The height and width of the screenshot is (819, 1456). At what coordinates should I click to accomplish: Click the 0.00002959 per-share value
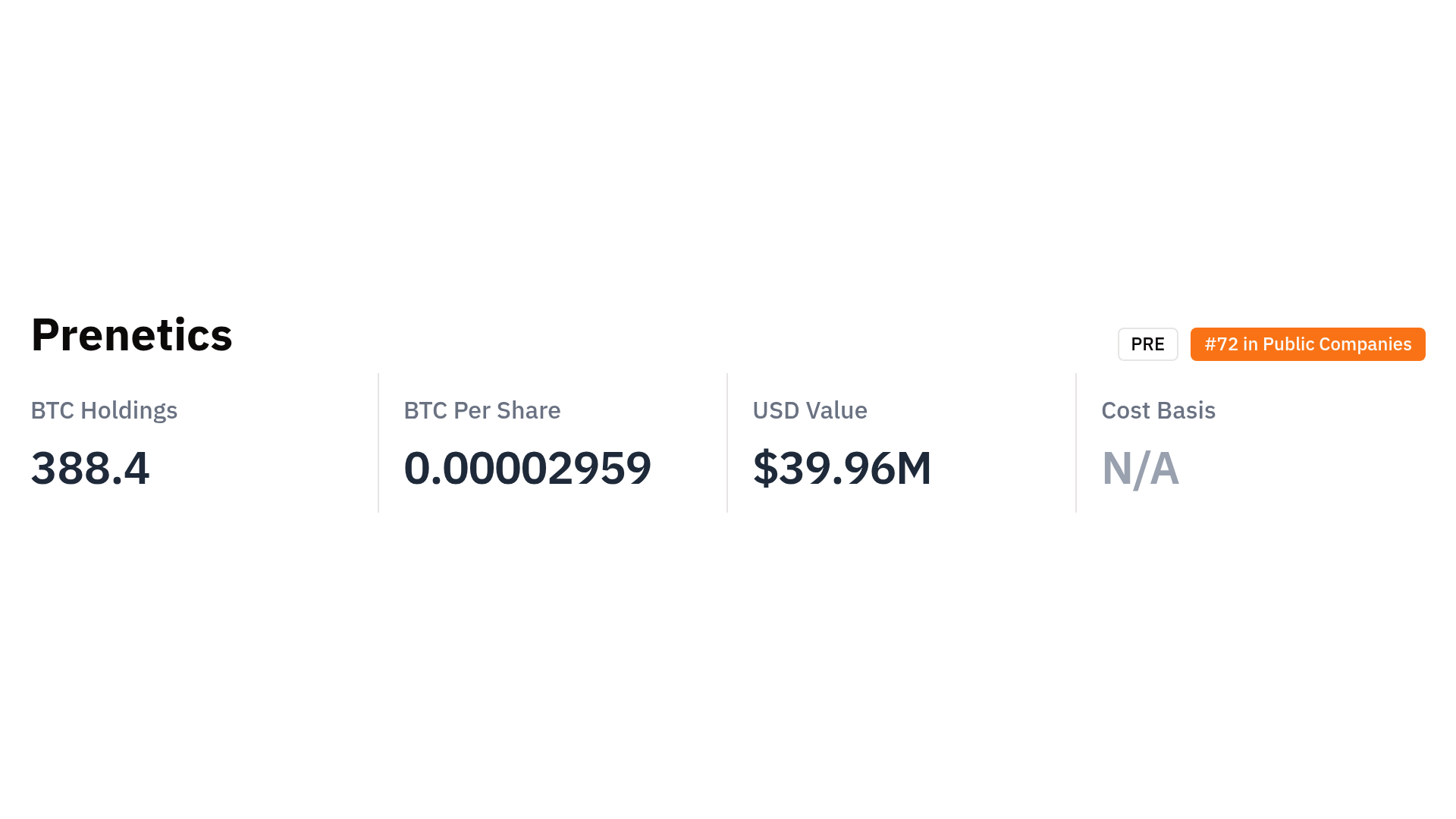527,468
